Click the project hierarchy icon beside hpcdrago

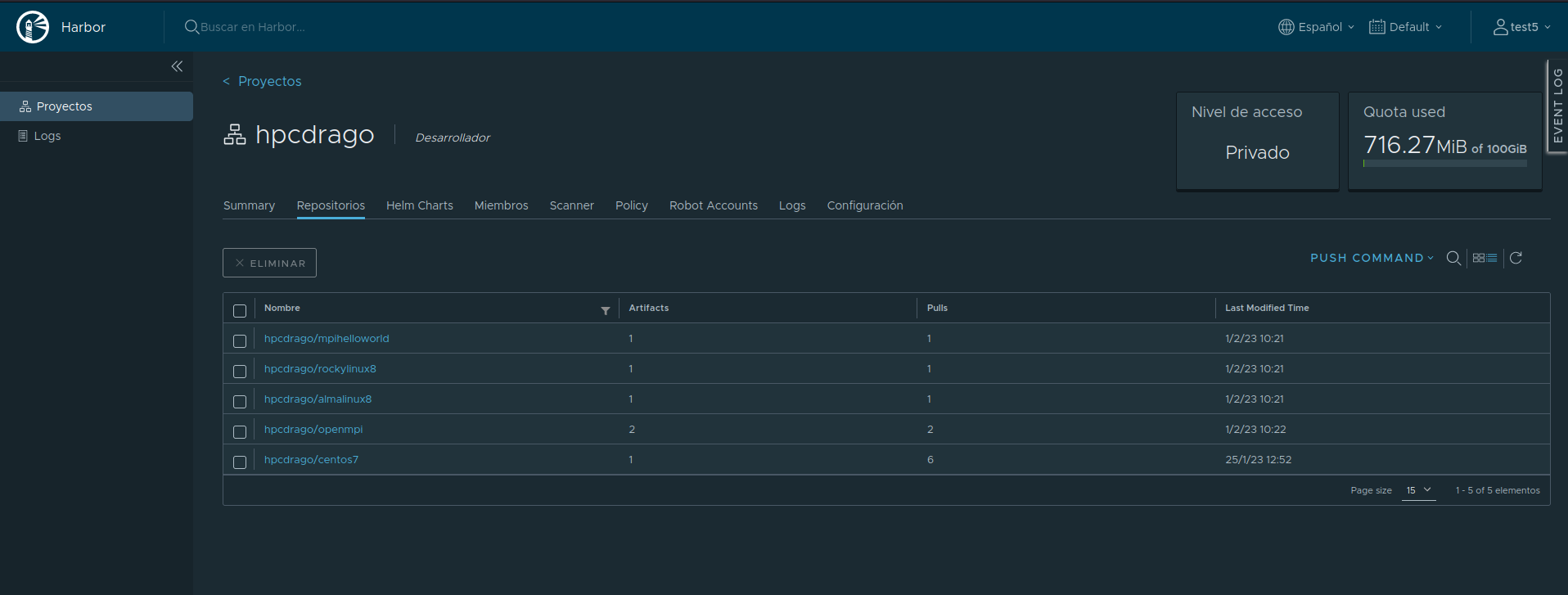[x=235, y=134]
